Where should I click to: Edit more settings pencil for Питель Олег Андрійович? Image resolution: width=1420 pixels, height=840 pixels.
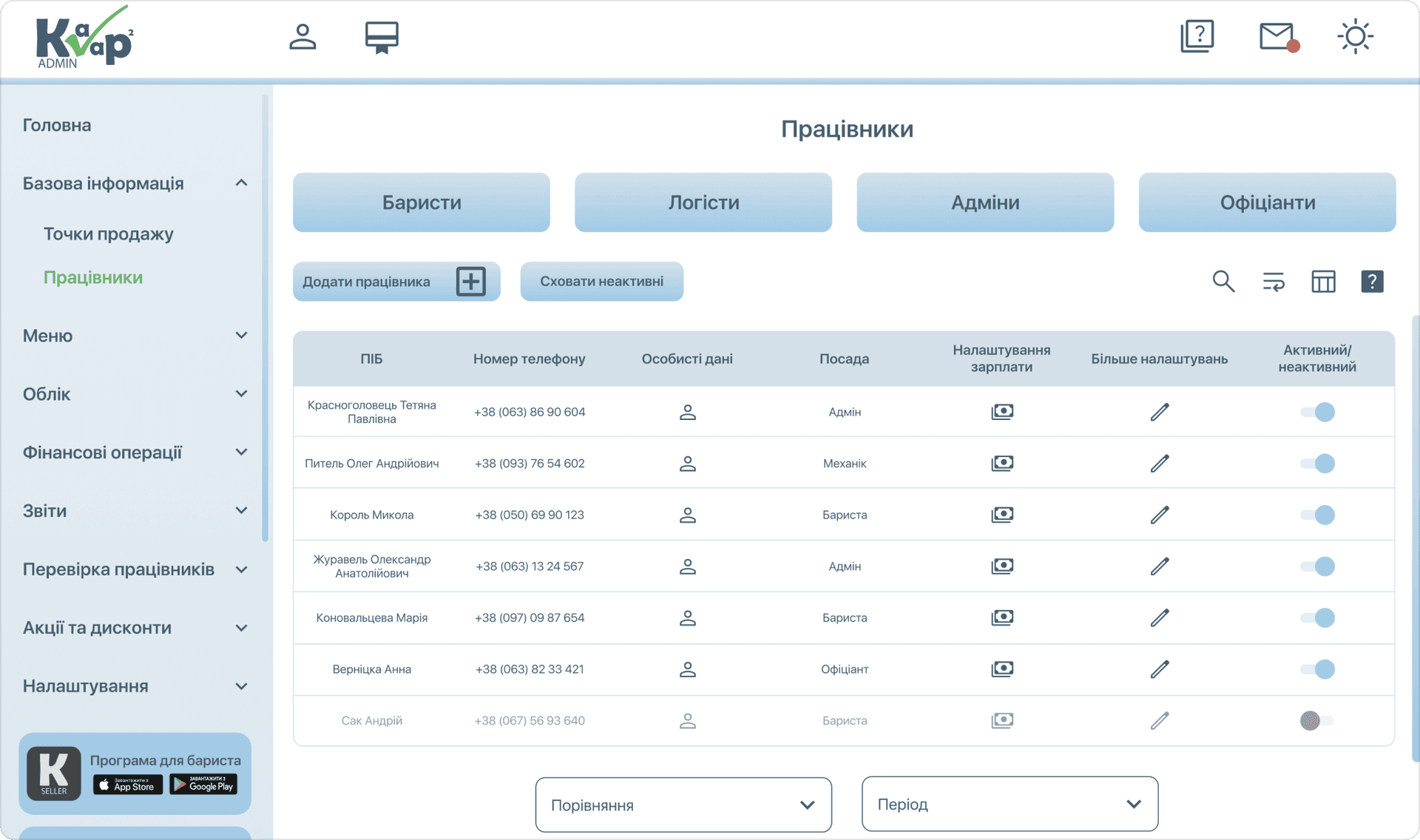pyautogui.click(x=1160, y=464)
